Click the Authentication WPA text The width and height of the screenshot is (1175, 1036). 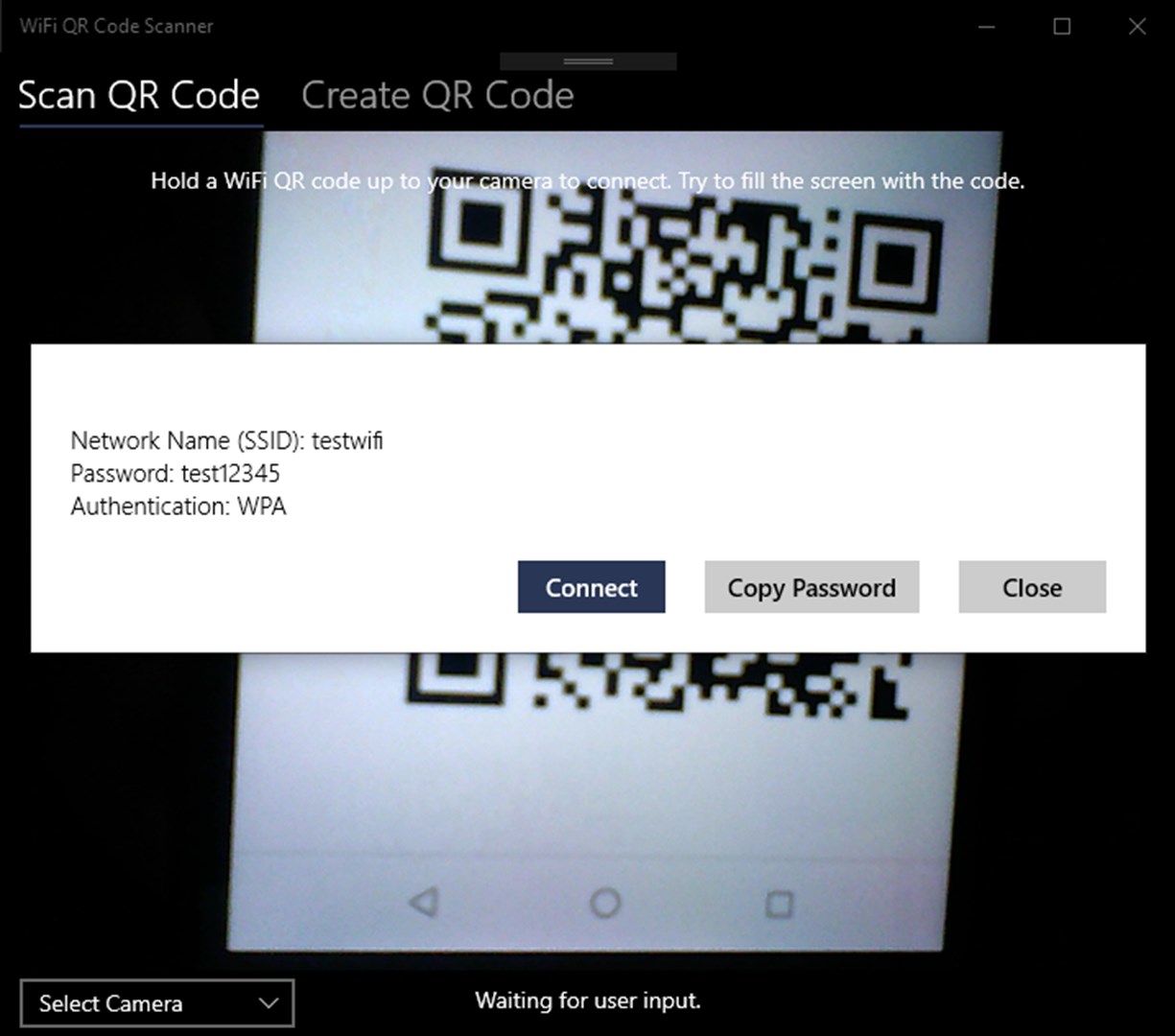pyautogui.click(x=178, y=506)
